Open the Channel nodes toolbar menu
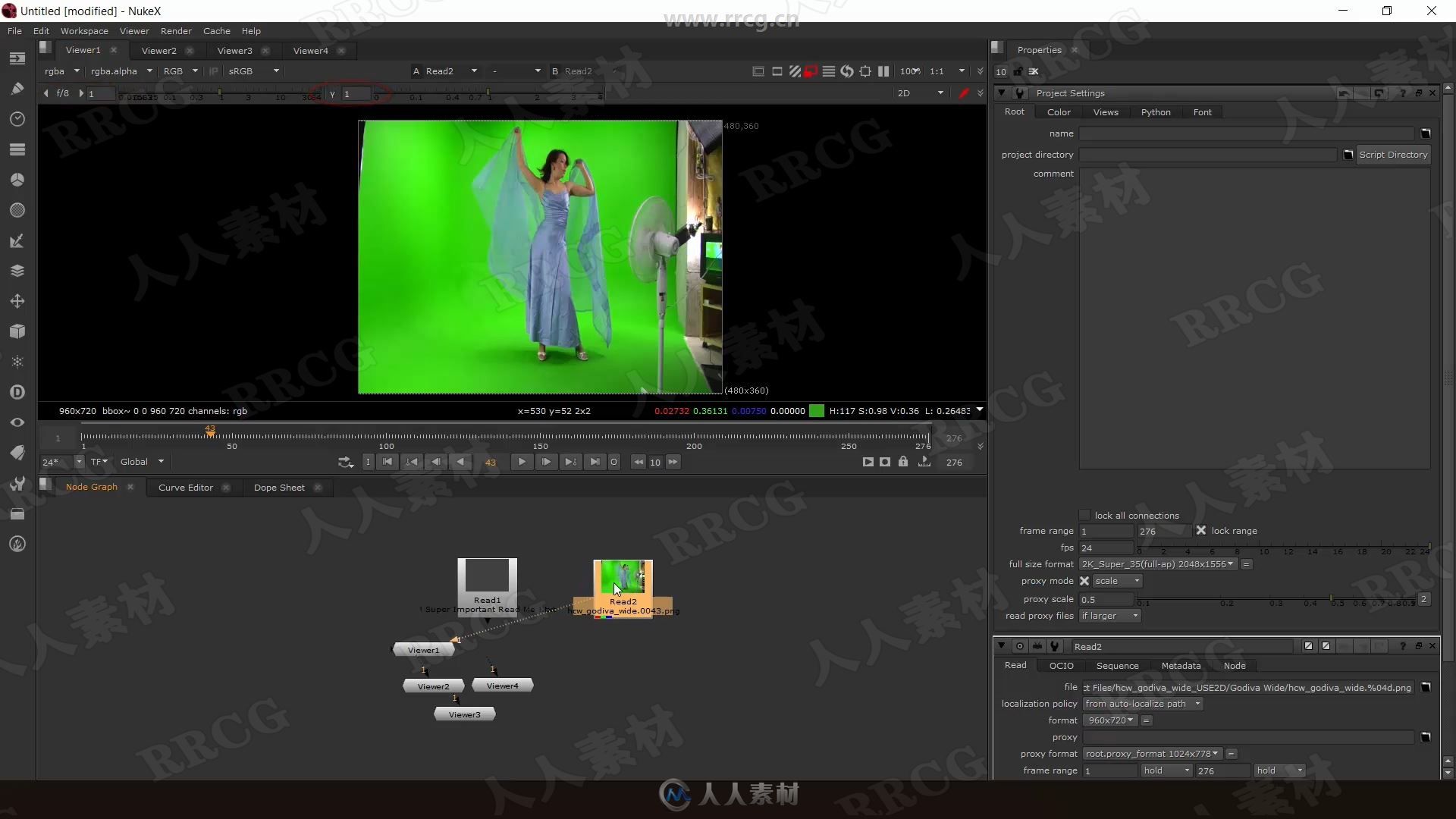This screenshot has height=819, width=1456. tap(17, 149)
